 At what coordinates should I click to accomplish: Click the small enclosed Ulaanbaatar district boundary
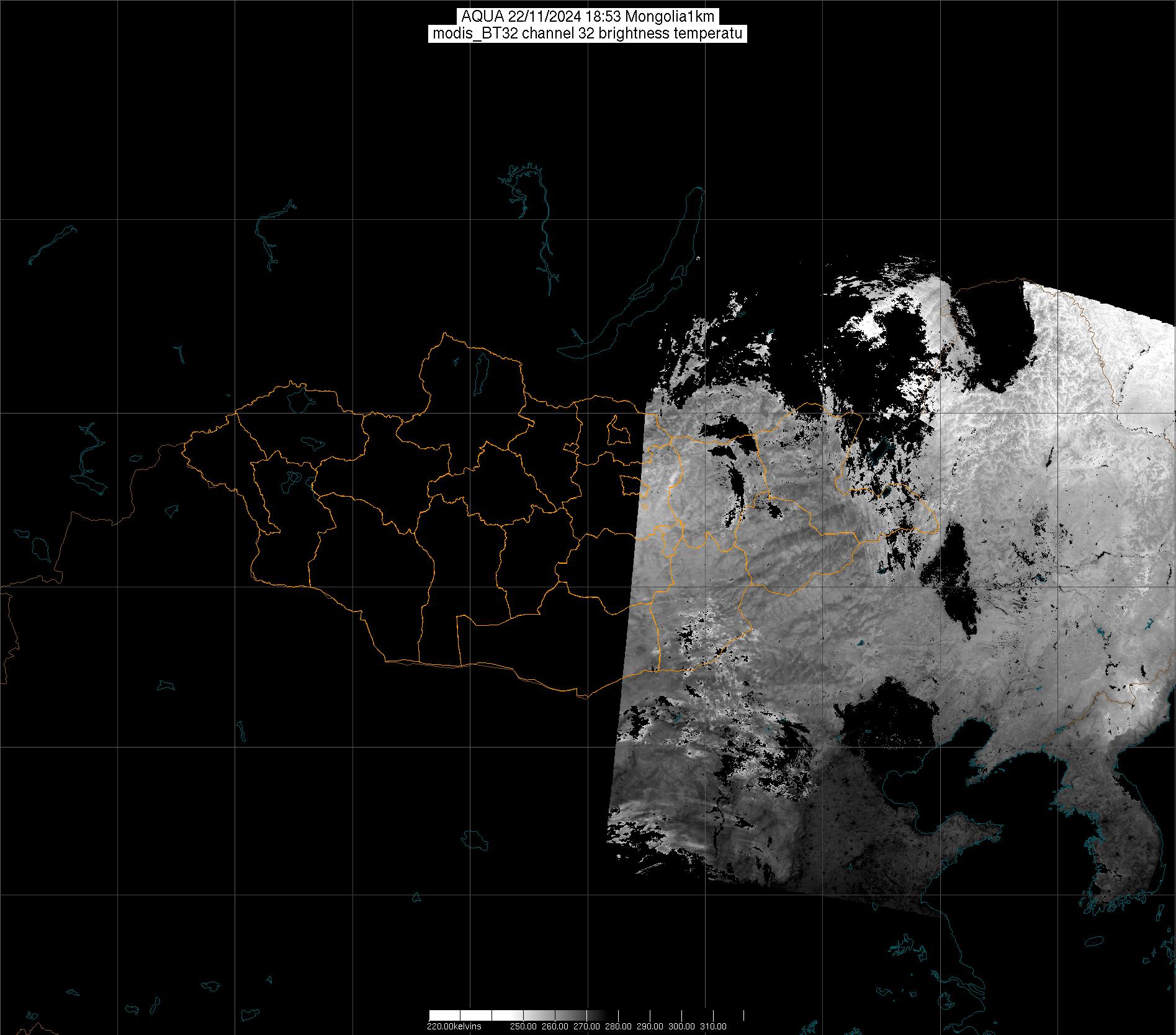point(617,432)
